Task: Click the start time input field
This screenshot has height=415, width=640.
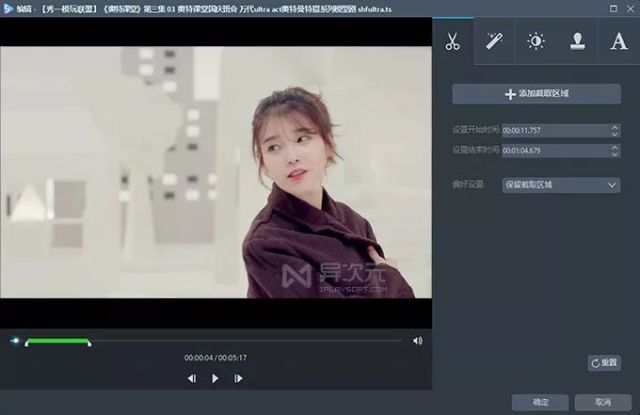Action: pyautogui.click(x=556, y=131)
